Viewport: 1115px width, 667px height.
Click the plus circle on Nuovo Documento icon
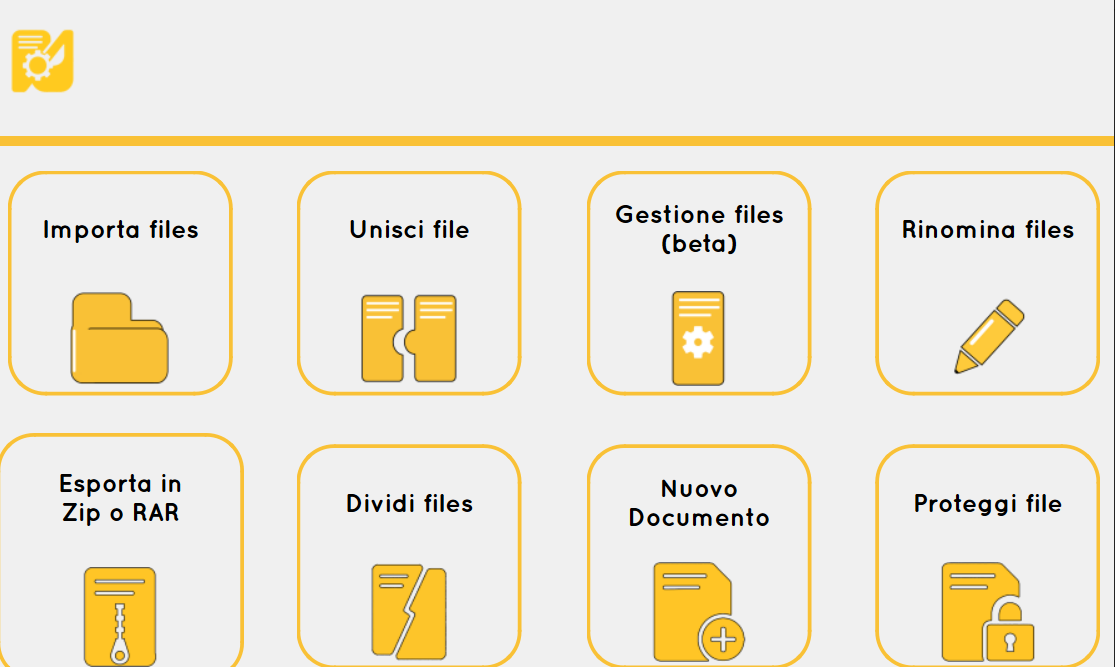724,638
